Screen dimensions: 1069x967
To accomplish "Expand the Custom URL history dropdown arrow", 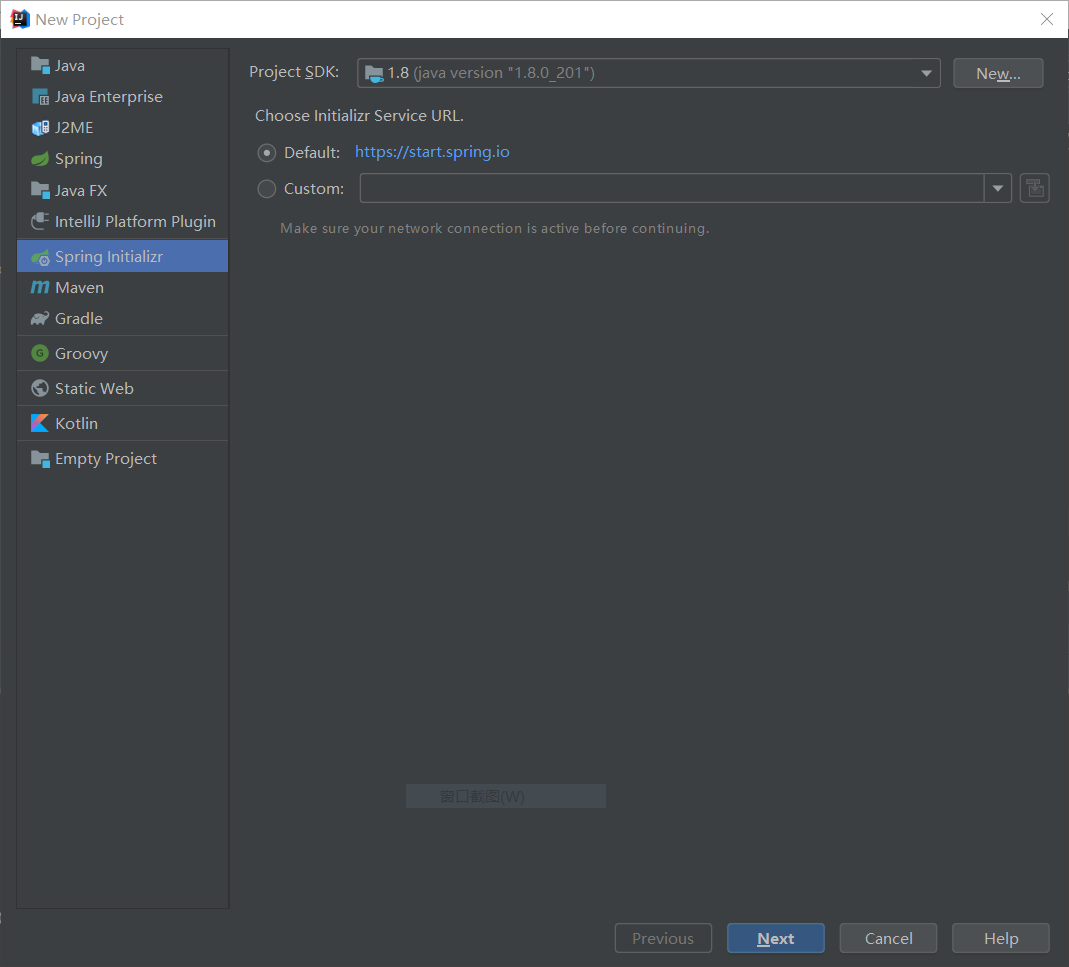I will click(x=997, y=188).
